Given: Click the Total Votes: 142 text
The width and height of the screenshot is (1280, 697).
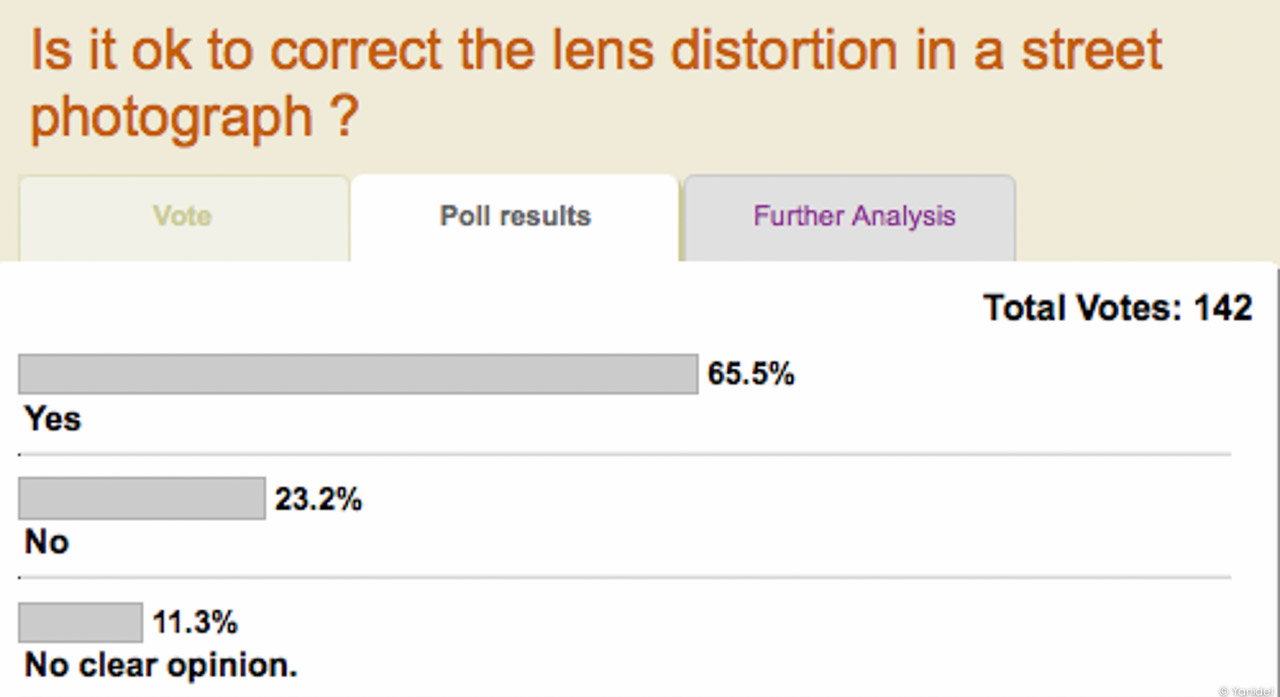Looking at the screenshot, I should (x=1118, y=308).
